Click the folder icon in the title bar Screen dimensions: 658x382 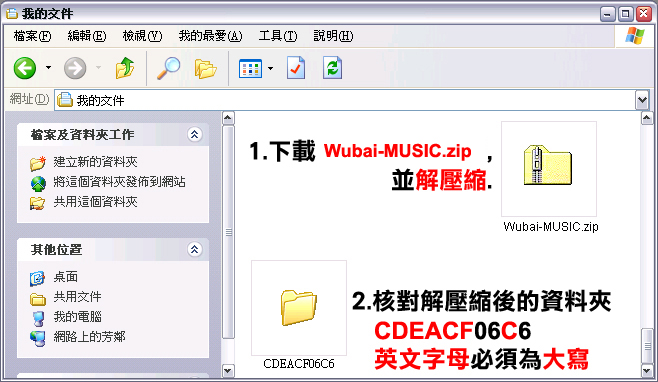click(12, 13)
